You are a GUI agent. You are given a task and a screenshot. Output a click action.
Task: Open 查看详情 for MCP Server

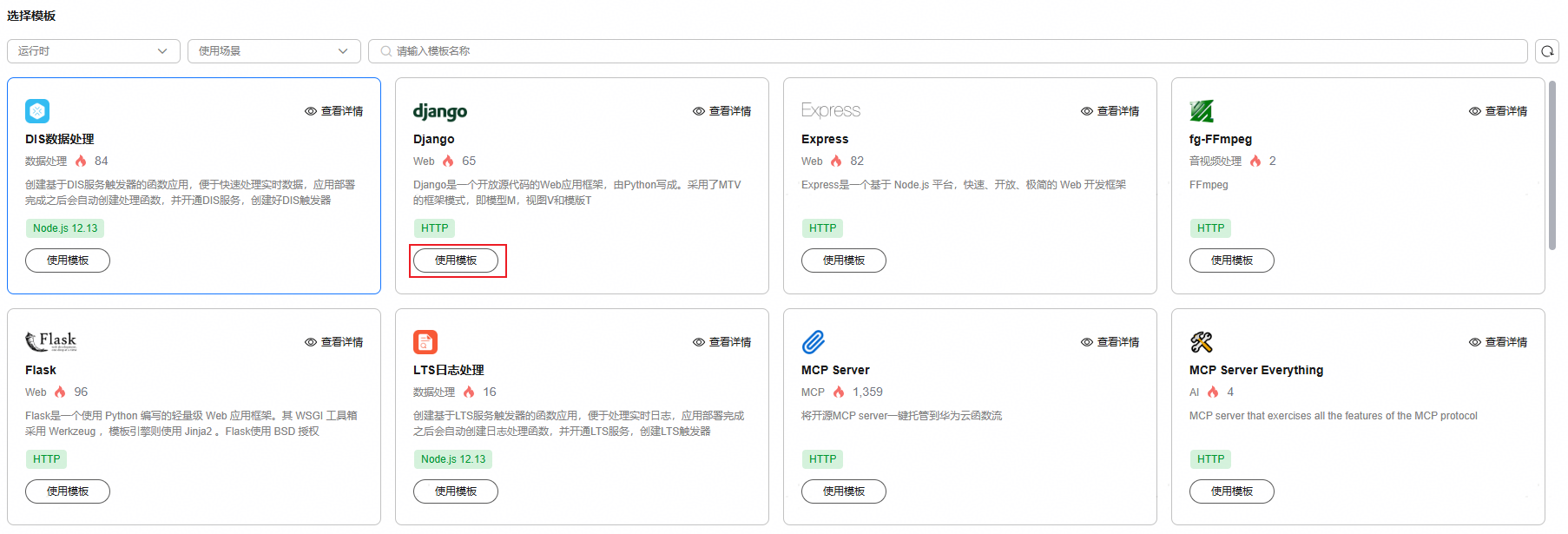click(1110, 342)
